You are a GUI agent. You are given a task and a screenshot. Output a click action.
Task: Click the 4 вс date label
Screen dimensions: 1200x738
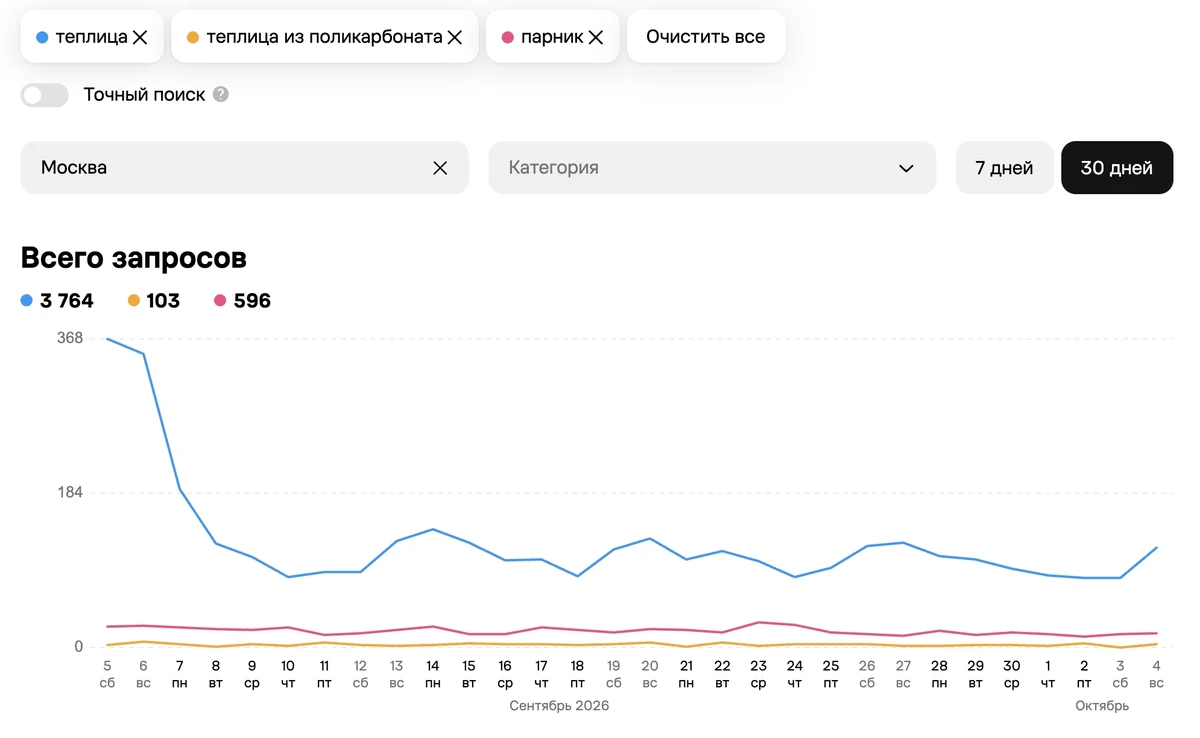click(1157, 674)
